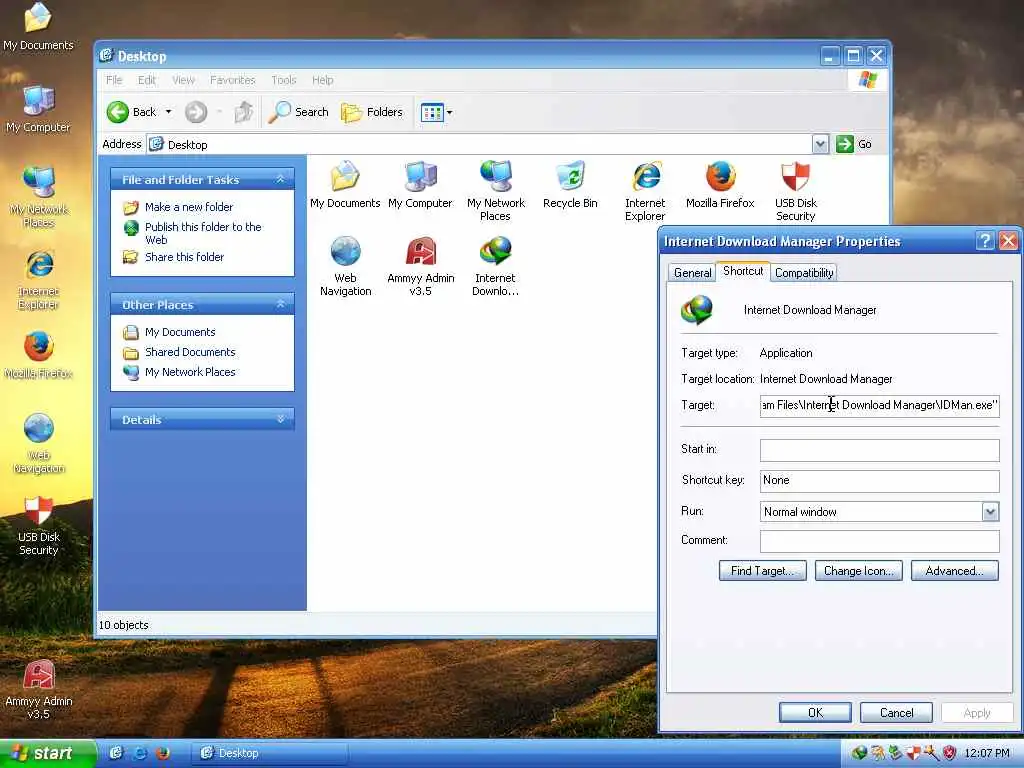Click Publish this folder to the Web
This screenshot has width=1024, height=768.
coord(203,233)
